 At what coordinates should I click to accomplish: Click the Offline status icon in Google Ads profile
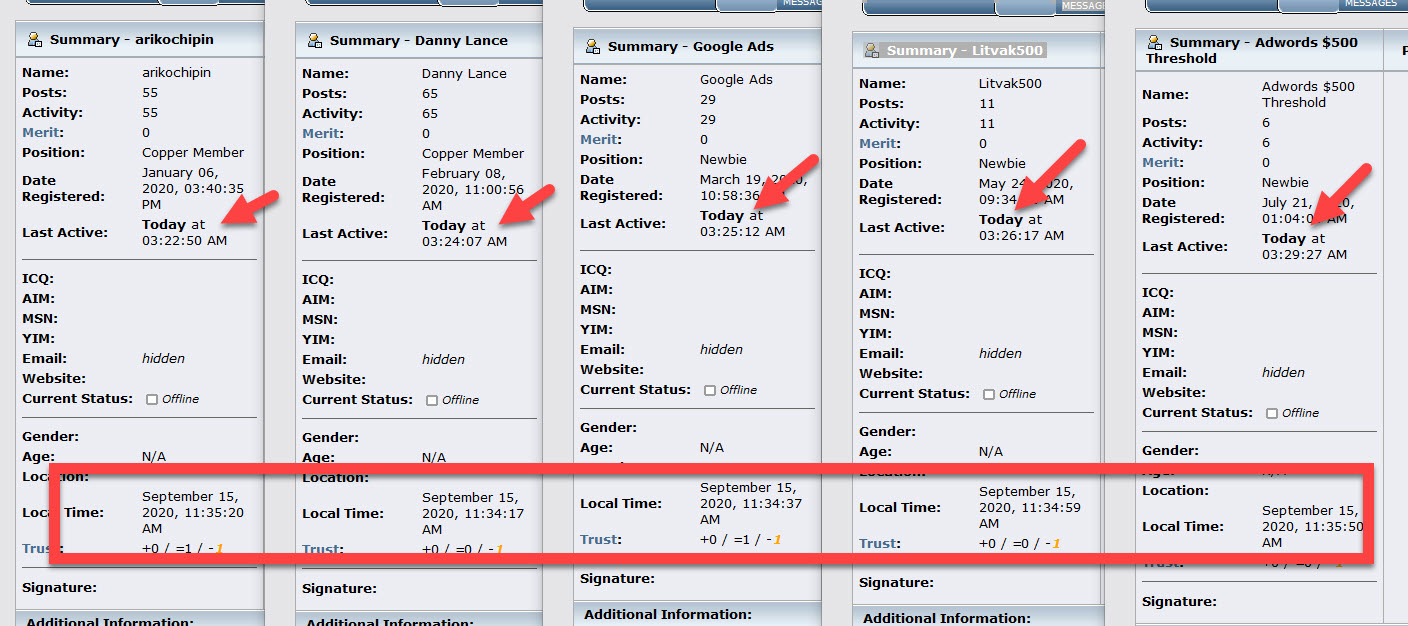click(x=710, y=390)
